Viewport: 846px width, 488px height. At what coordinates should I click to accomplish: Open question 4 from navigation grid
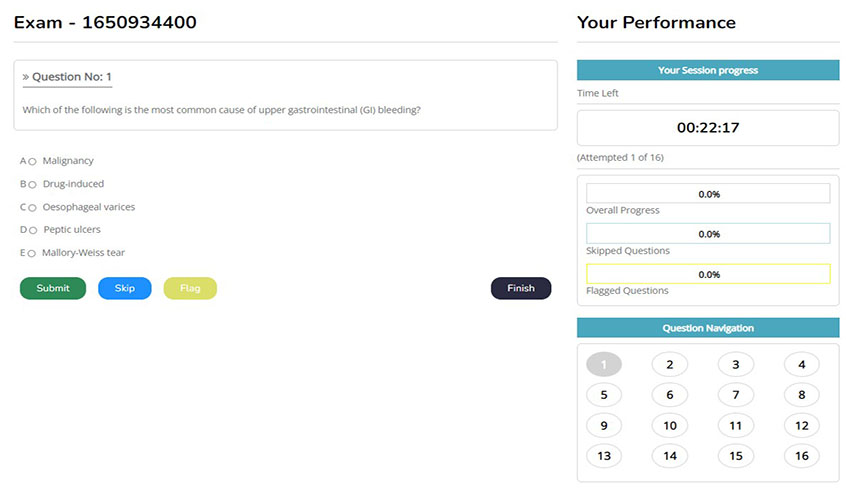point(802,365)
